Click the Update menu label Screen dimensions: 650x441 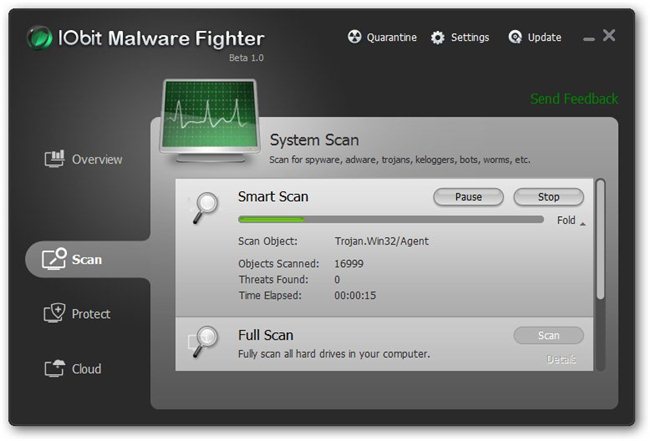pyautogui.click(x=544, y=37)
